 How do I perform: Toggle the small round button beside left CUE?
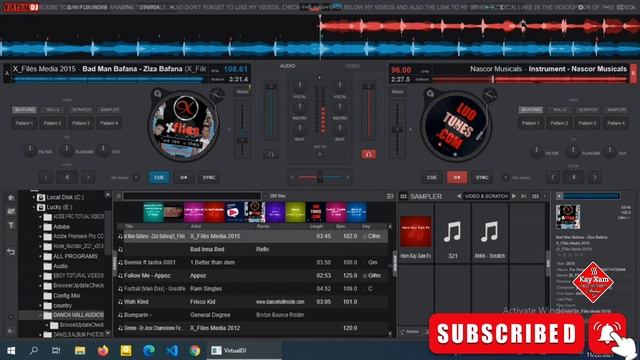[136, 177]
